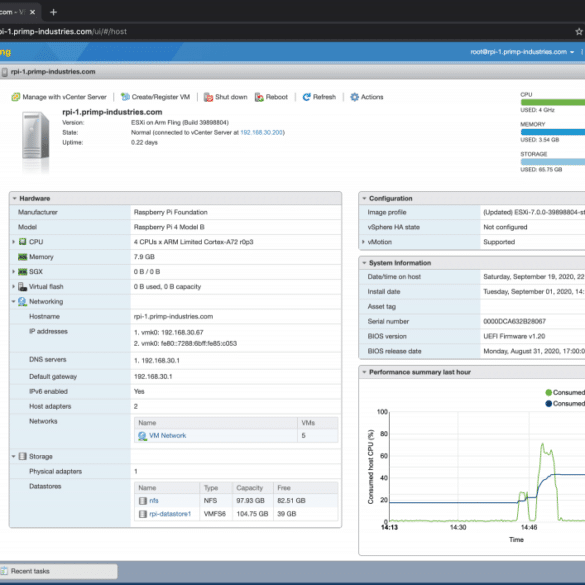Expand the Virtual flash row
Image resolution: width=585 pixels, height=585 pixels.
pyautogui.click(x=13, y=287)
